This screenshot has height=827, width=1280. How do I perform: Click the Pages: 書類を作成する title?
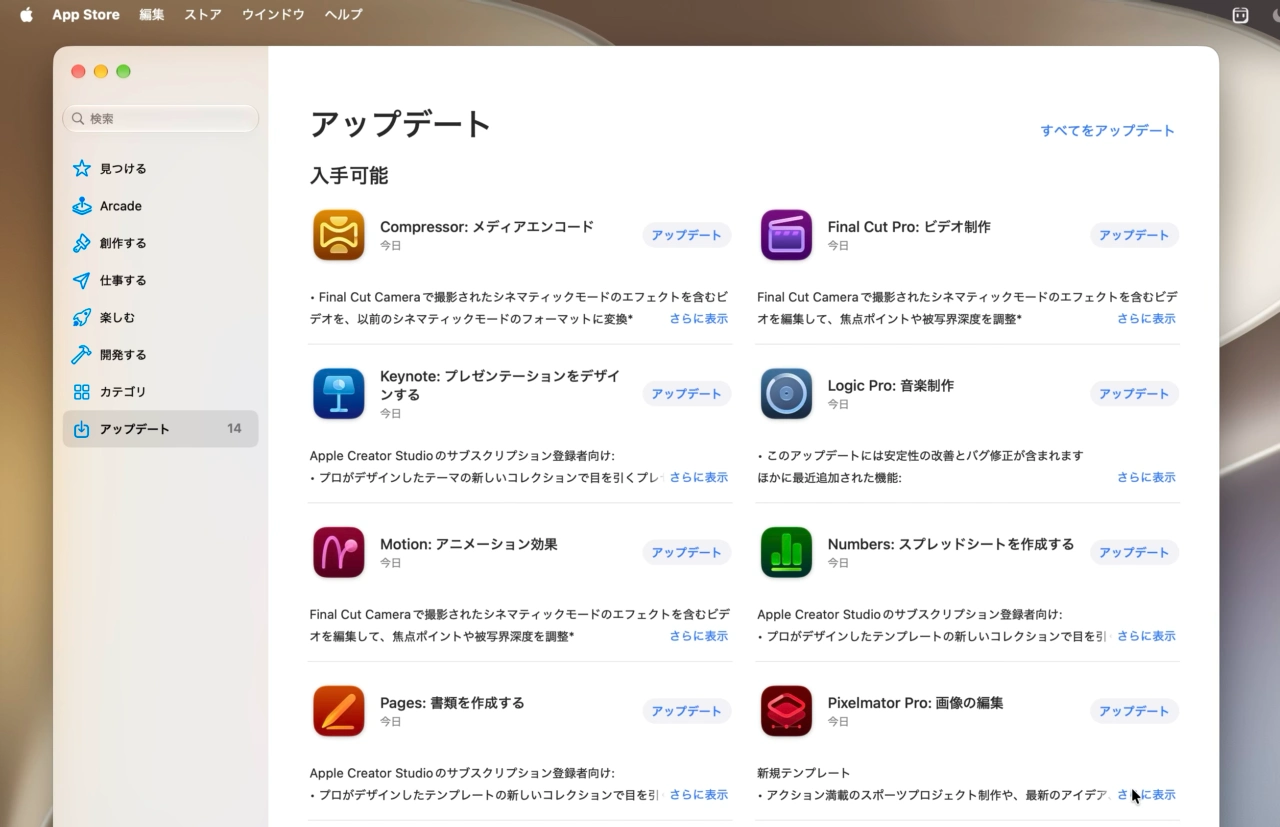tap(452, 703)
